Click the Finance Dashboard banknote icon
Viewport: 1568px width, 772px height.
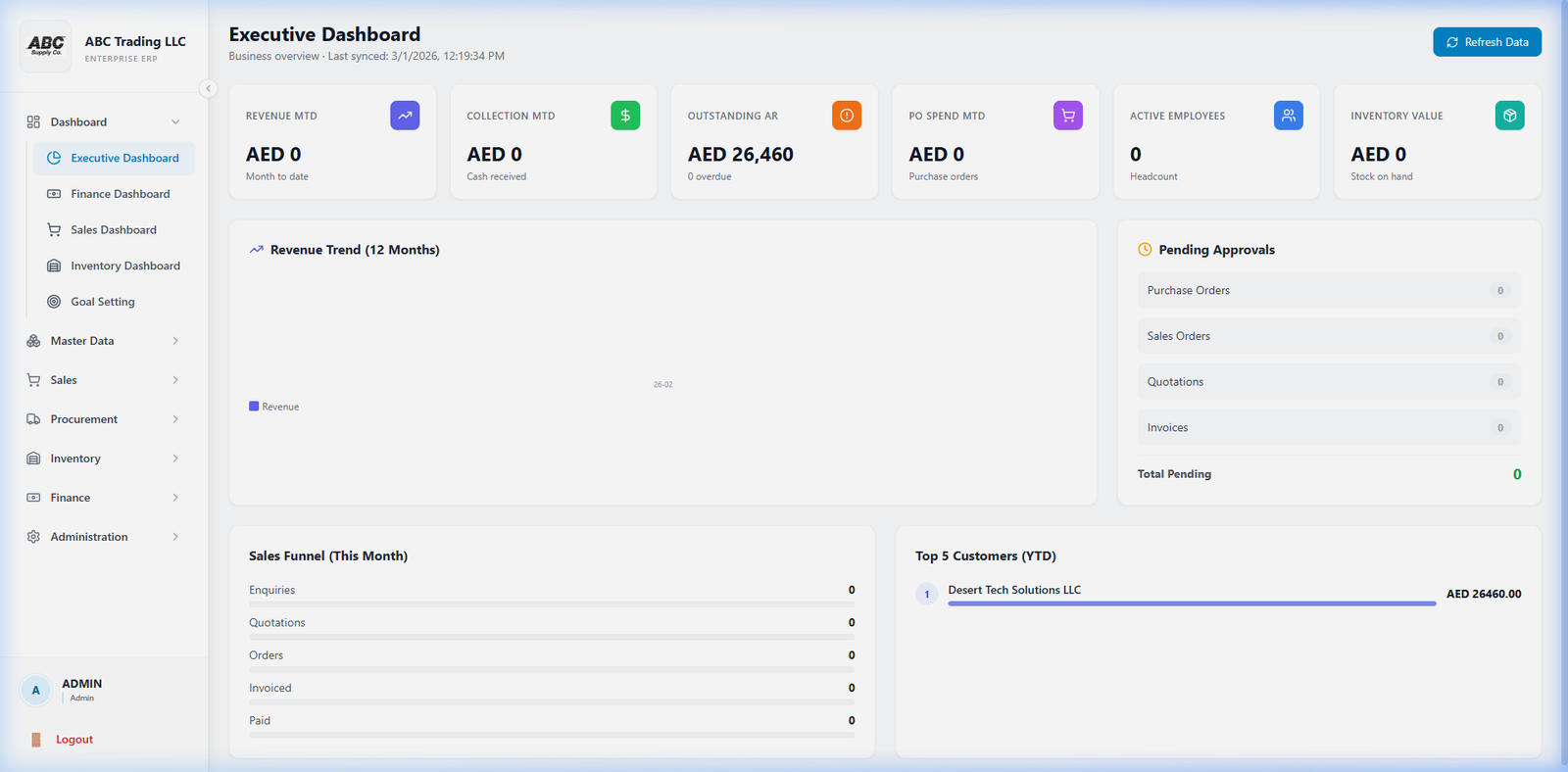[54, 194]
